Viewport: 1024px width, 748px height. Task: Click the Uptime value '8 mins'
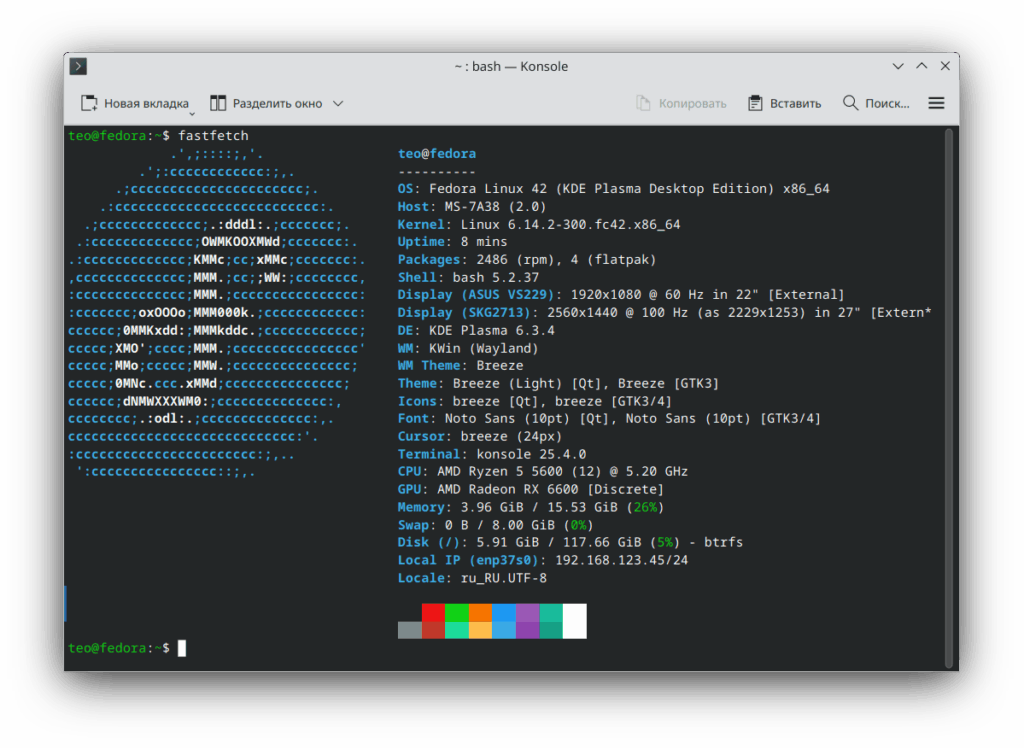(x=484, y=242)
